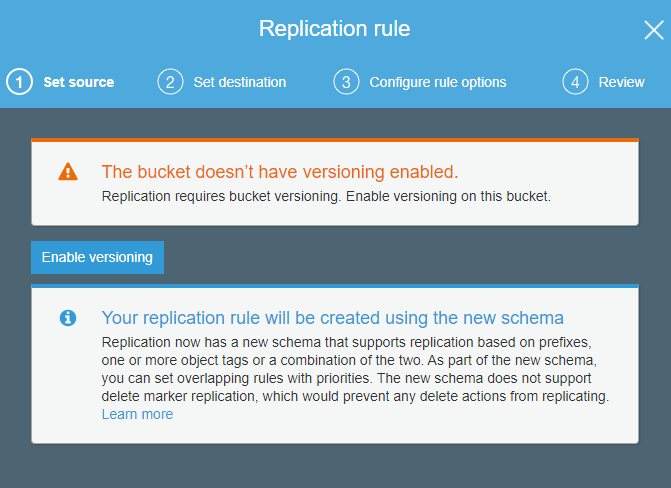
Task: Open the Learn more link
Action: coord(137,414)
